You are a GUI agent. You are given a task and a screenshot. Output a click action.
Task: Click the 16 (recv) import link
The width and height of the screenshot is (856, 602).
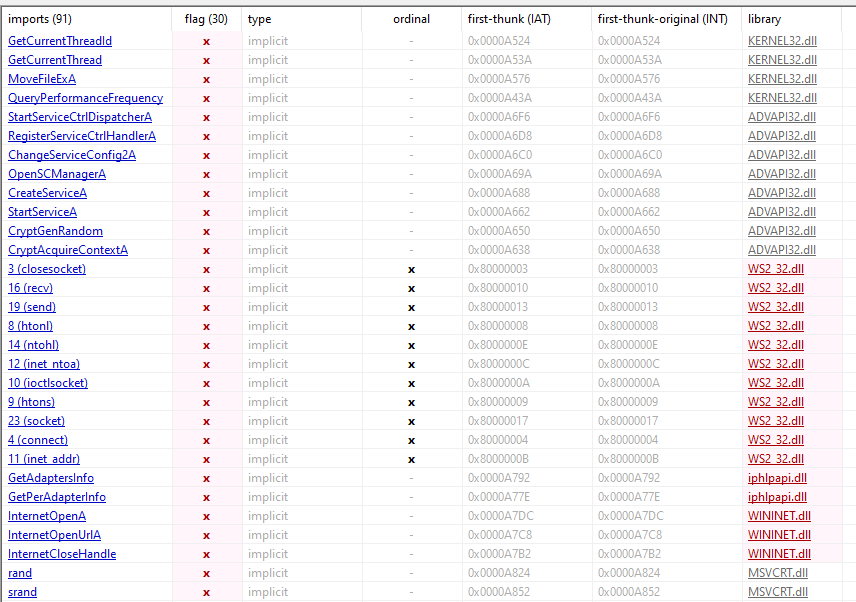click(x=30, y=288)
